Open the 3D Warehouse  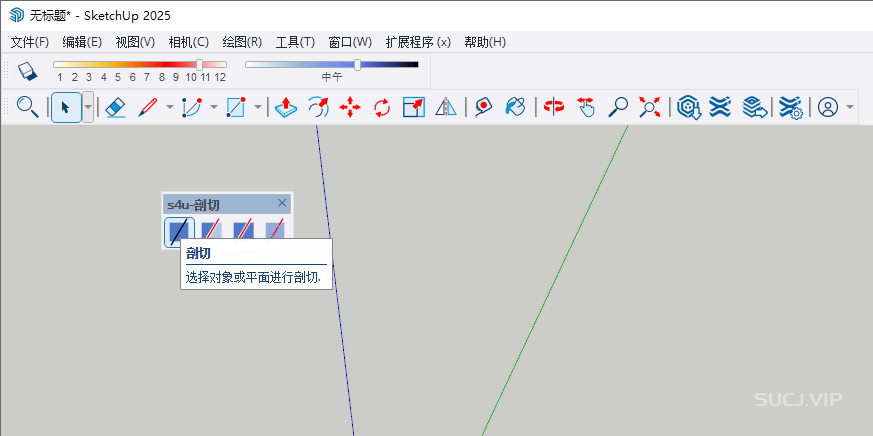pos(689,106)
